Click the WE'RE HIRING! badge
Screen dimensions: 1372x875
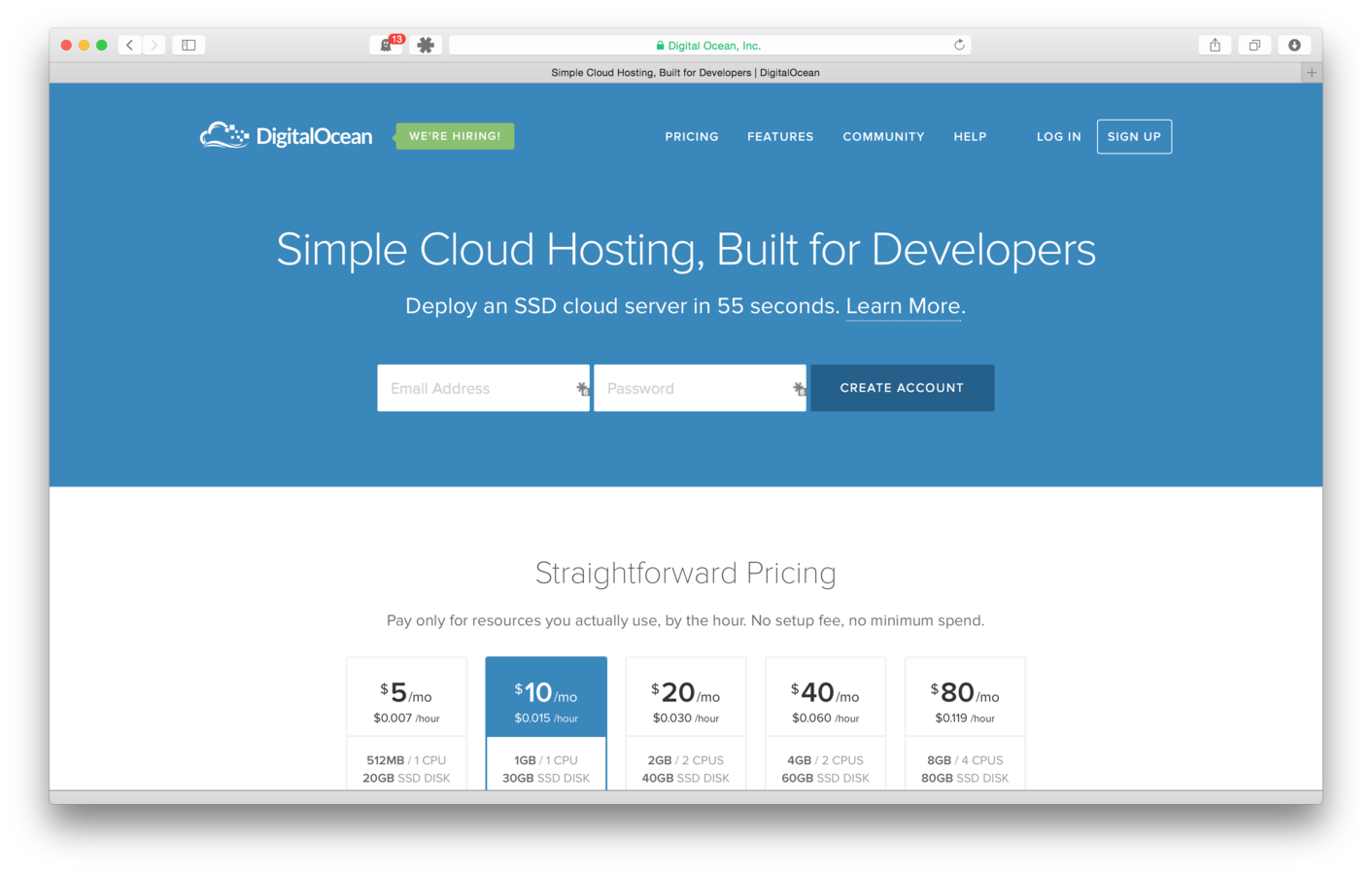(x=454, y=136)
